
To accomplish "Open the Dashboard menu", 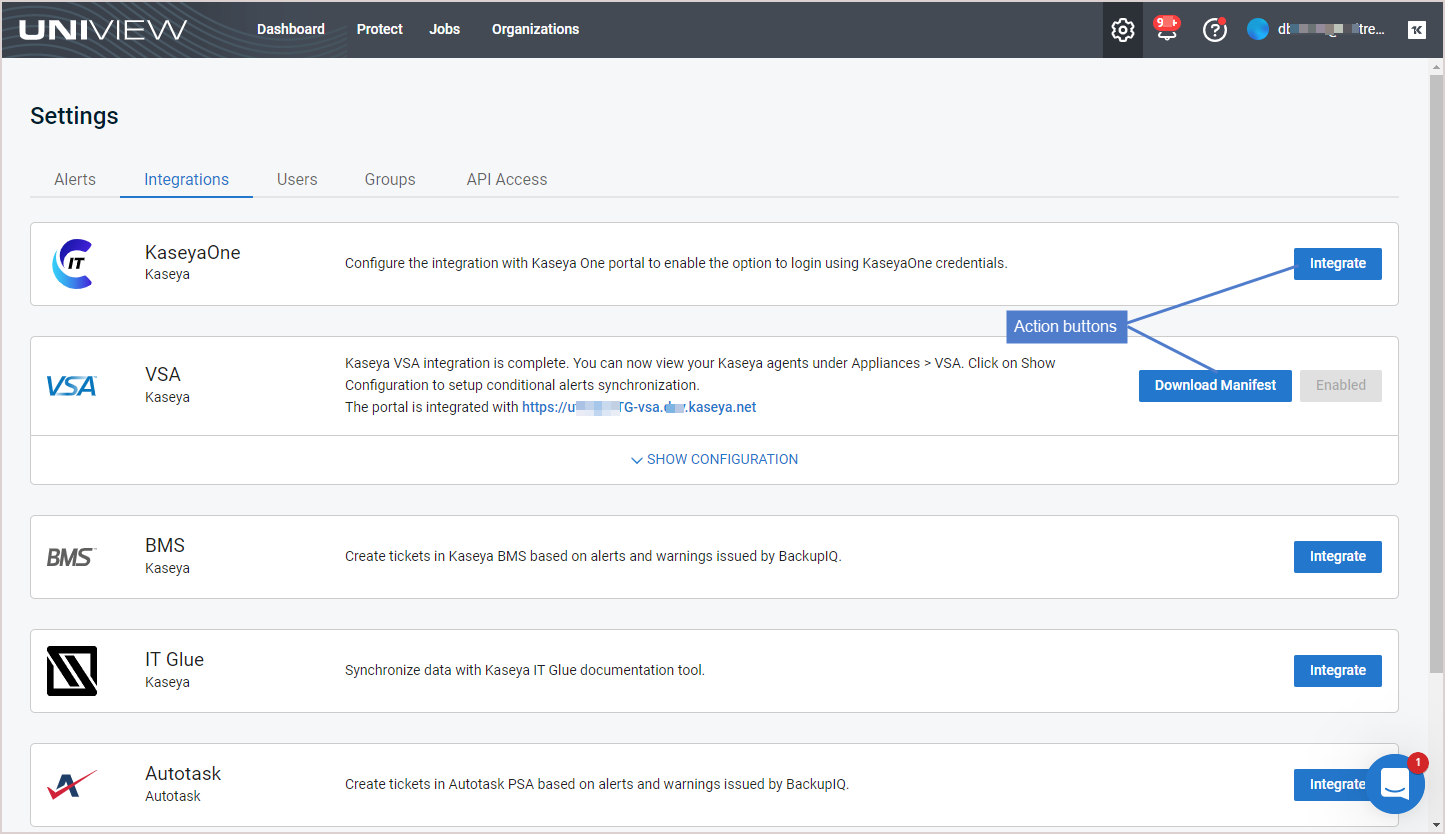I will point(291,29).
